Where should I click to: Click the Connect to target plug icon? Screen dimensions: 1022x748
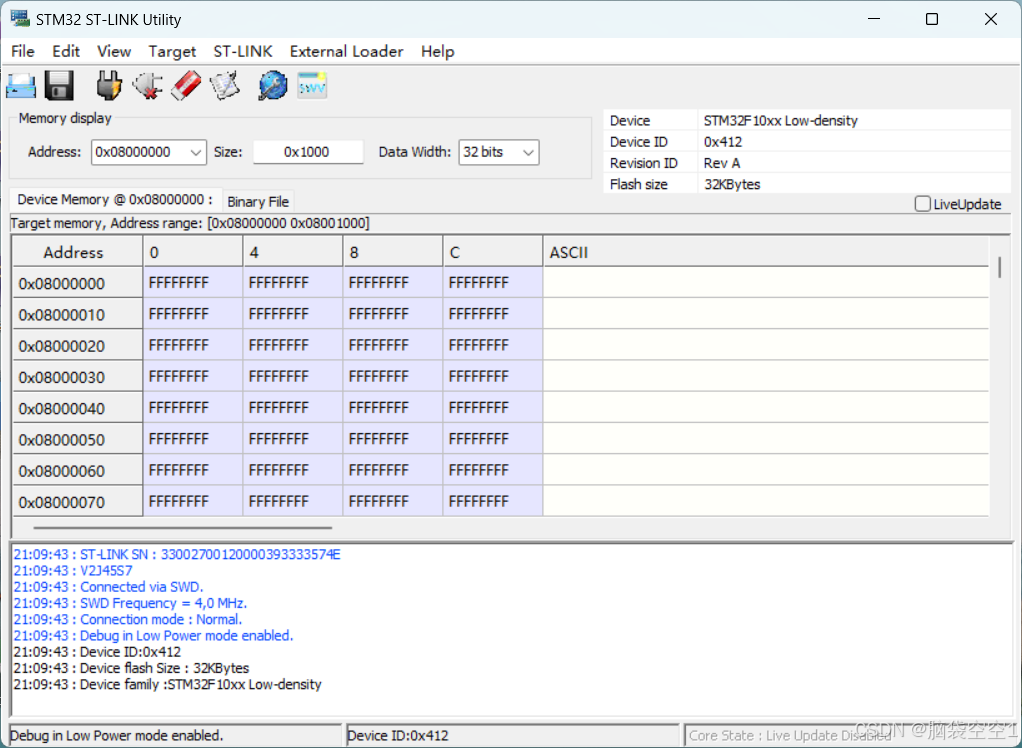point(109,85)
